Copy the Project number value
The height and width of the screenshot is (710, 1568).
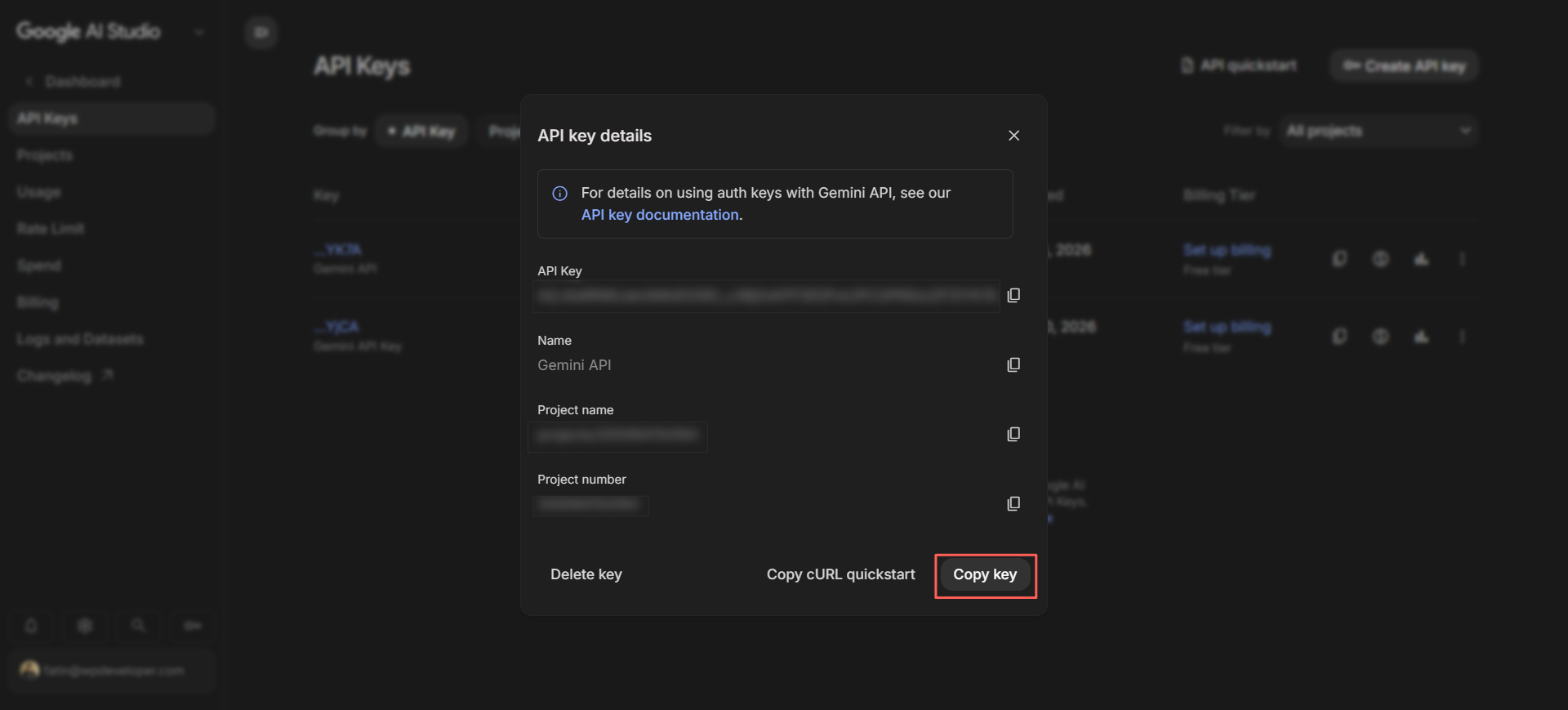(x=1013, y=503)
